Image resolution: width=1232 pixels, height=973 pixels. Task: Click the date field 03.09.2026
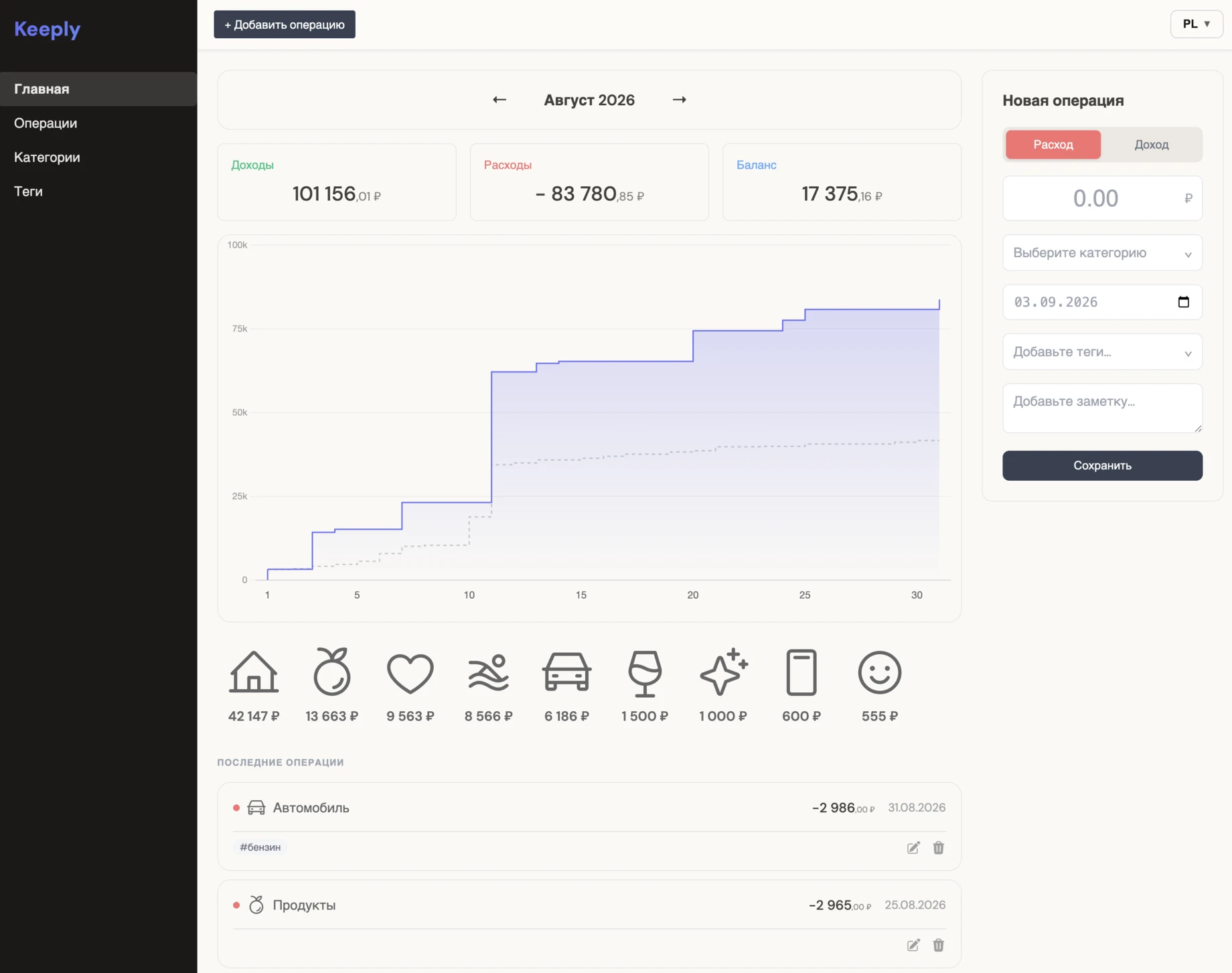(x=1102, y=302)
